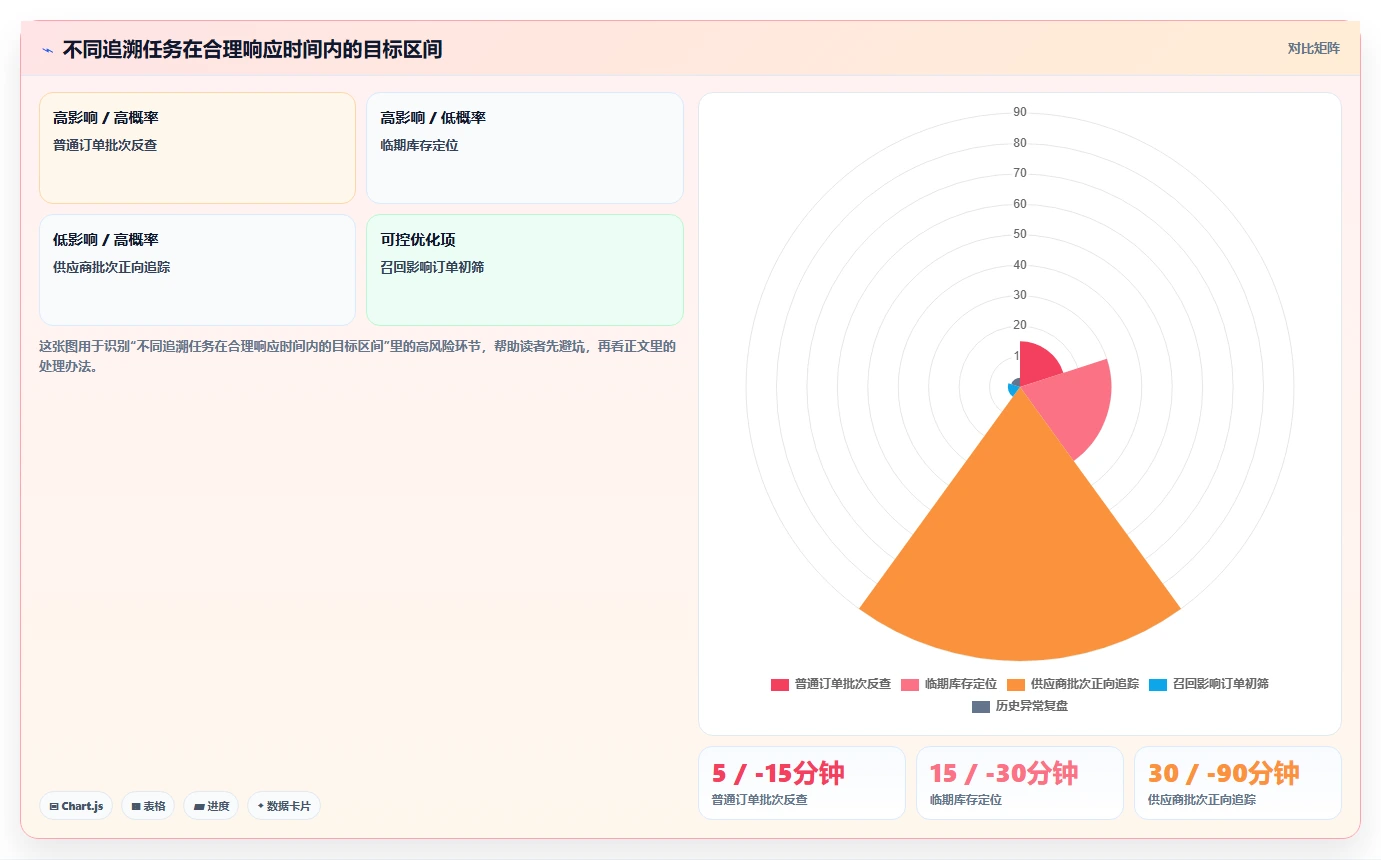Toggle 召回影响订单初筛 series in chart legend

click(1208, 684)
